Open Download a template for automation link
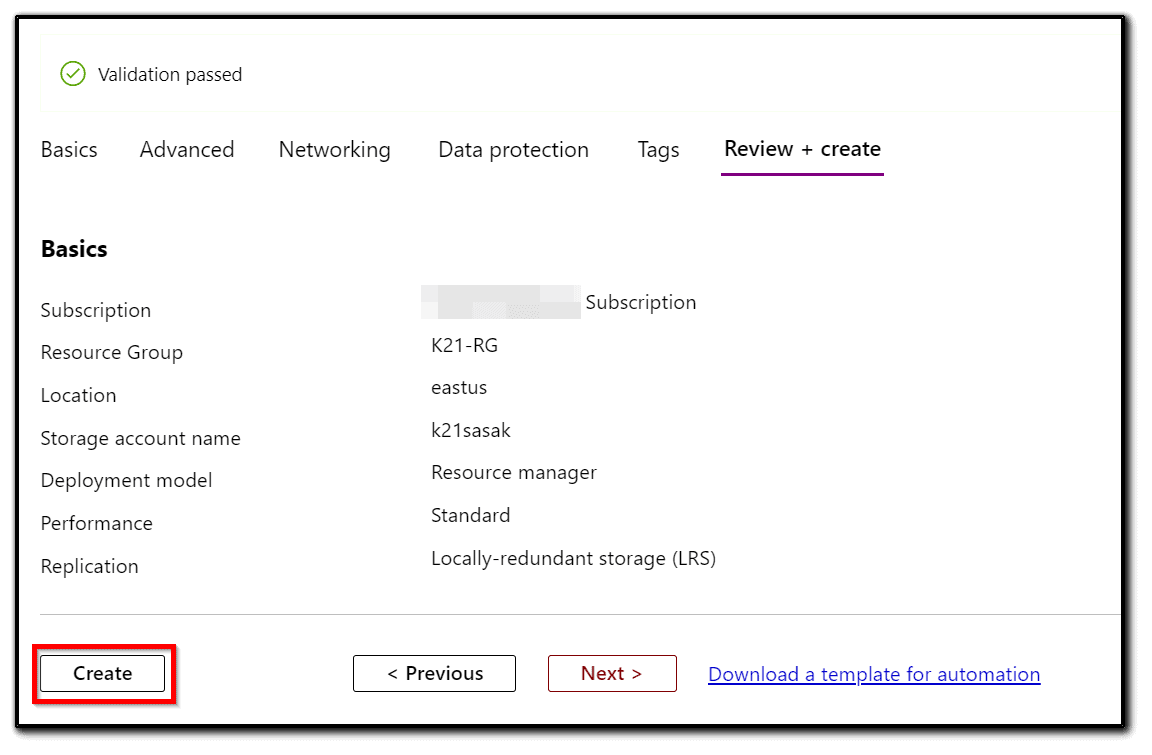Image resolution: width=1152 pixels, height=755 pixels. pyautogui.click(x=874, y=675)
